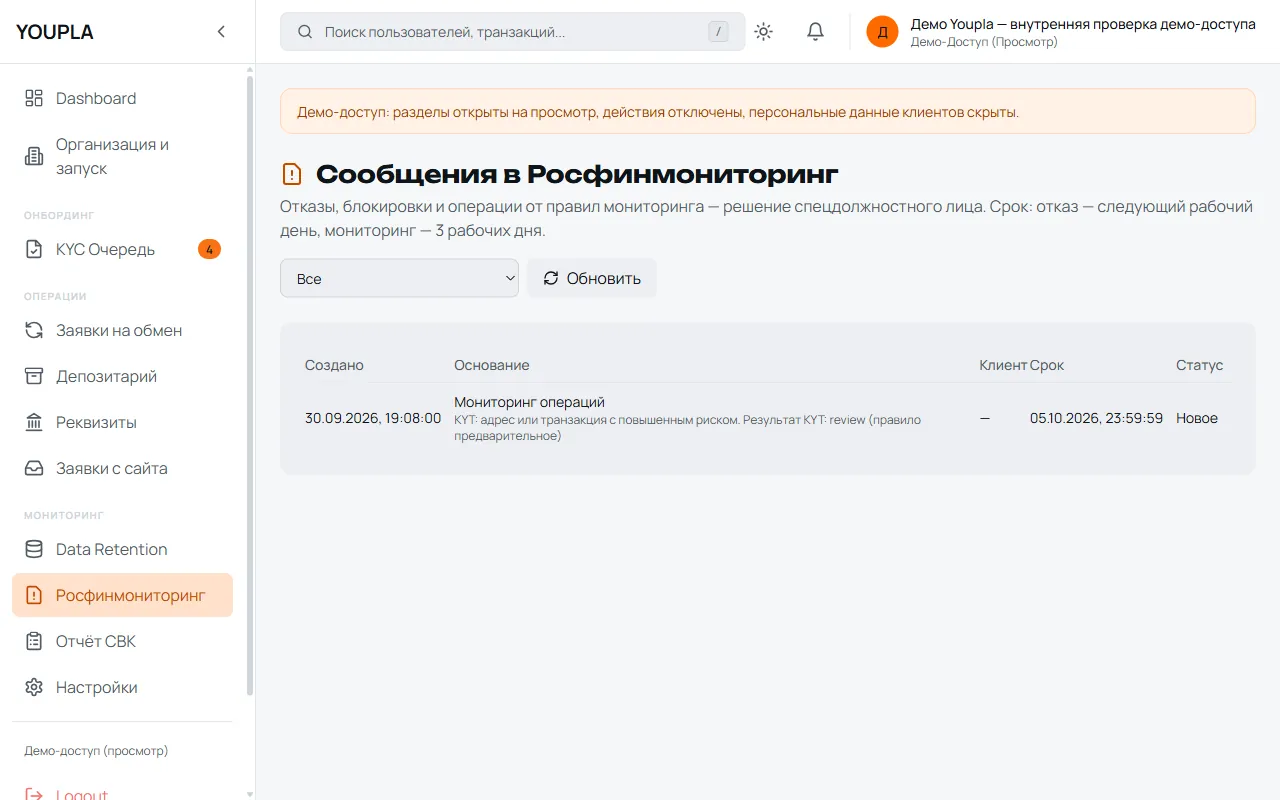Click the Dashboard grid icon

34,98
